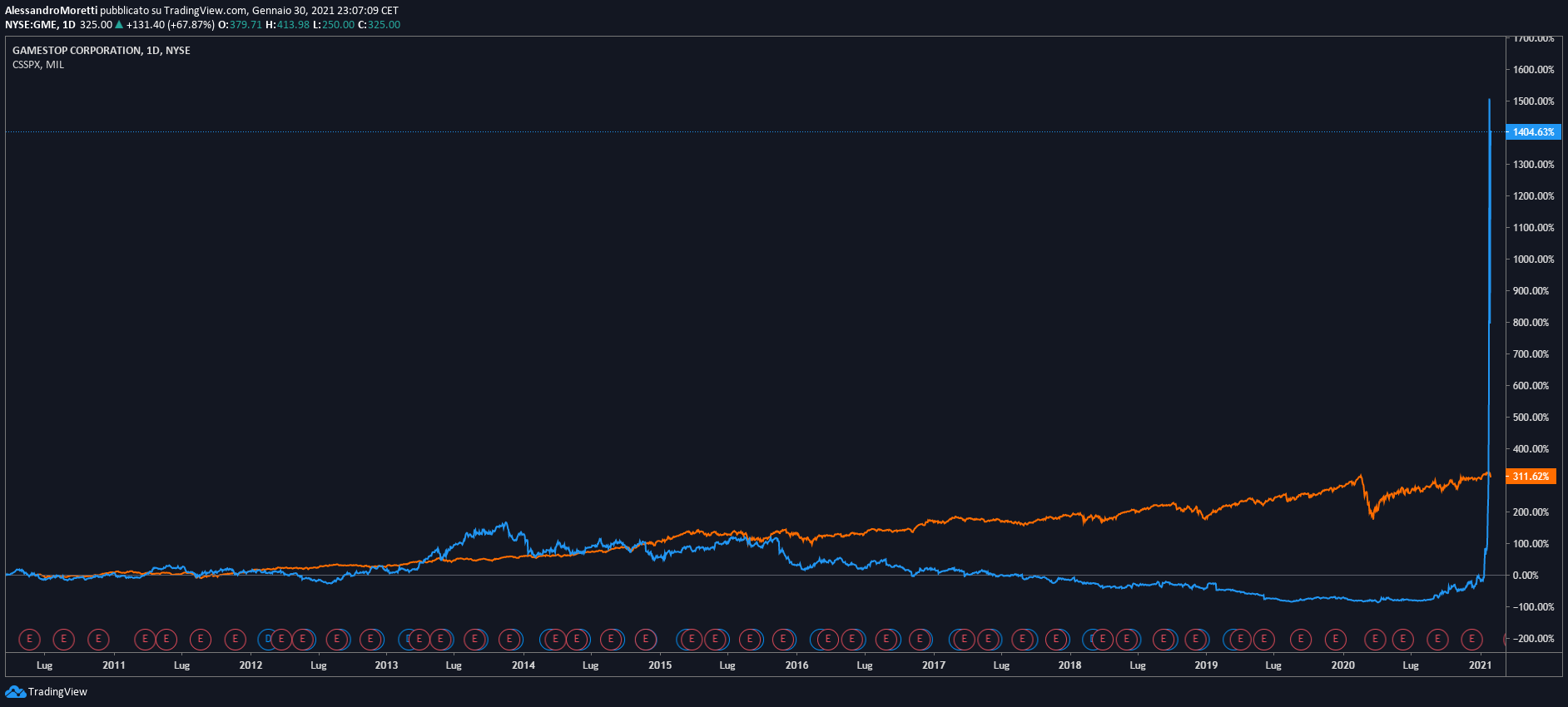This screenshot has height=707, width=1568.
Task: Click the 1500.00% axis label
Action: click(1533, 101)
